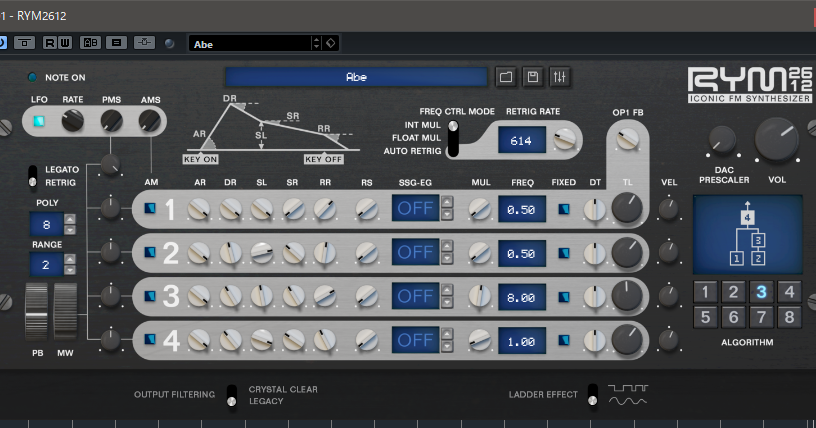This screenshot has width=816, height=428.
Task: Decrease pitch bend RANGE value
Action: tap(70, 270)
